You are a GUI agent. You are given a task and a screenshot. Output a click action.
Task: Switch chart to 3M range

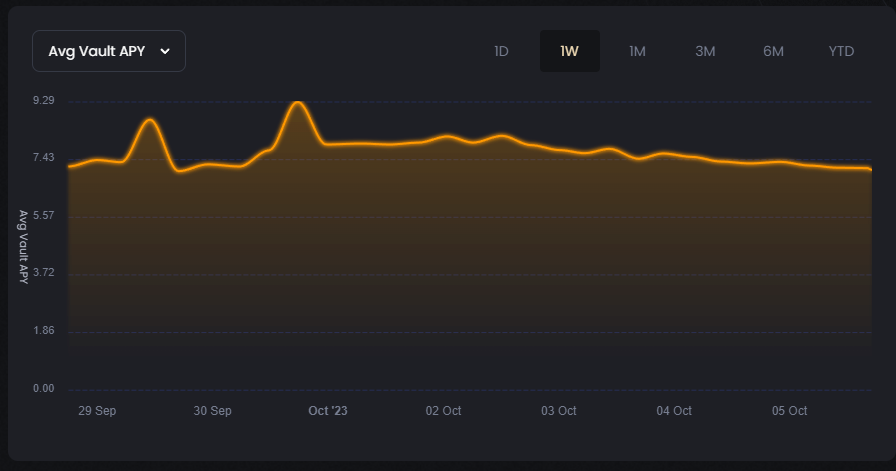pyautogui.click(x=705, y=51)
